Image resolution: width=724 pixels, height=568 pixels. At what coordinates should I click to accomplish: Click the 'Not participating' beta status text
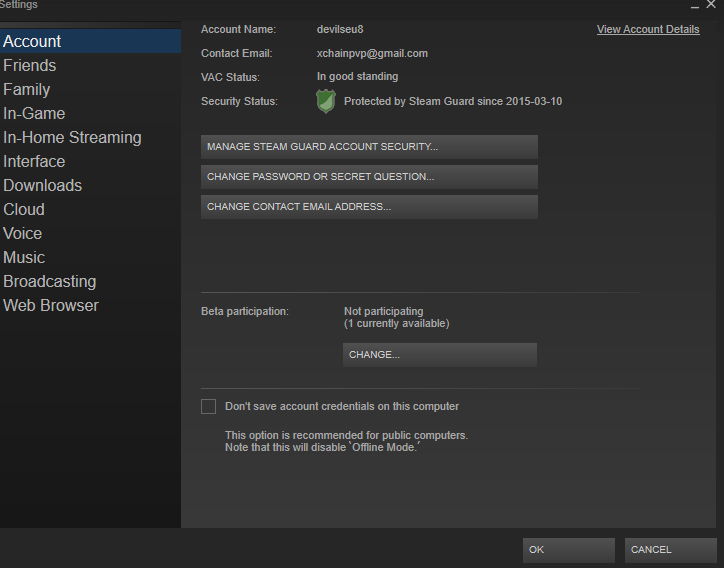(x=383, y=311)
